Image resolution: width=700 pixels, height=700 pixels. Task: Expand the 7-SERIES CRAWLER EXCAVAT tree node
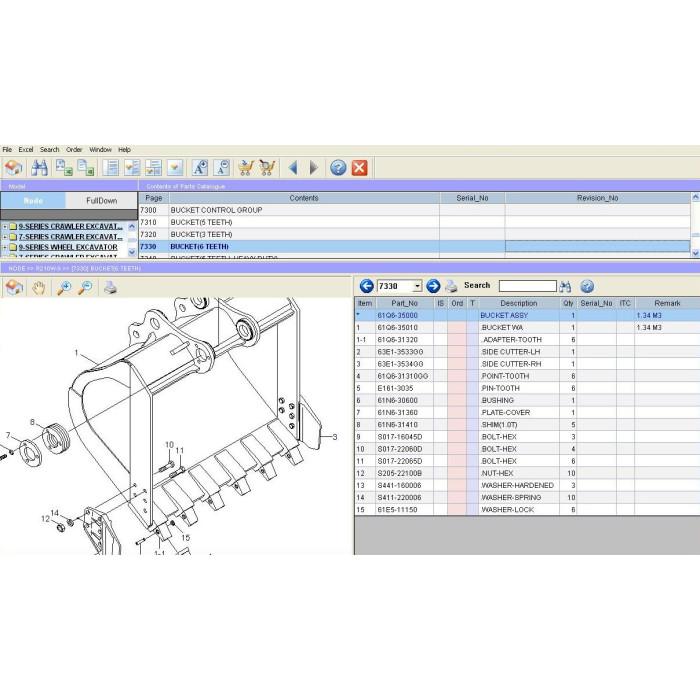[x=5, y=237]
